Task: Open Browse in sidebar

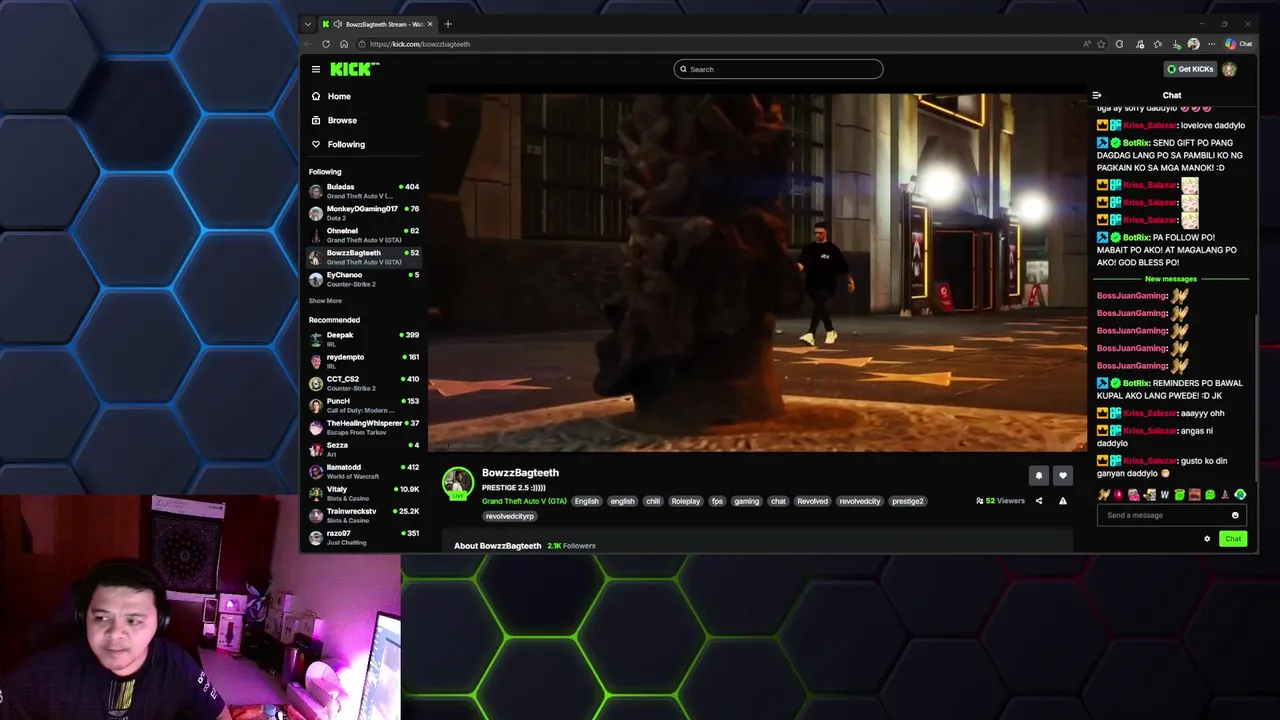Action: pyautogui.click(x=364, y=120)
